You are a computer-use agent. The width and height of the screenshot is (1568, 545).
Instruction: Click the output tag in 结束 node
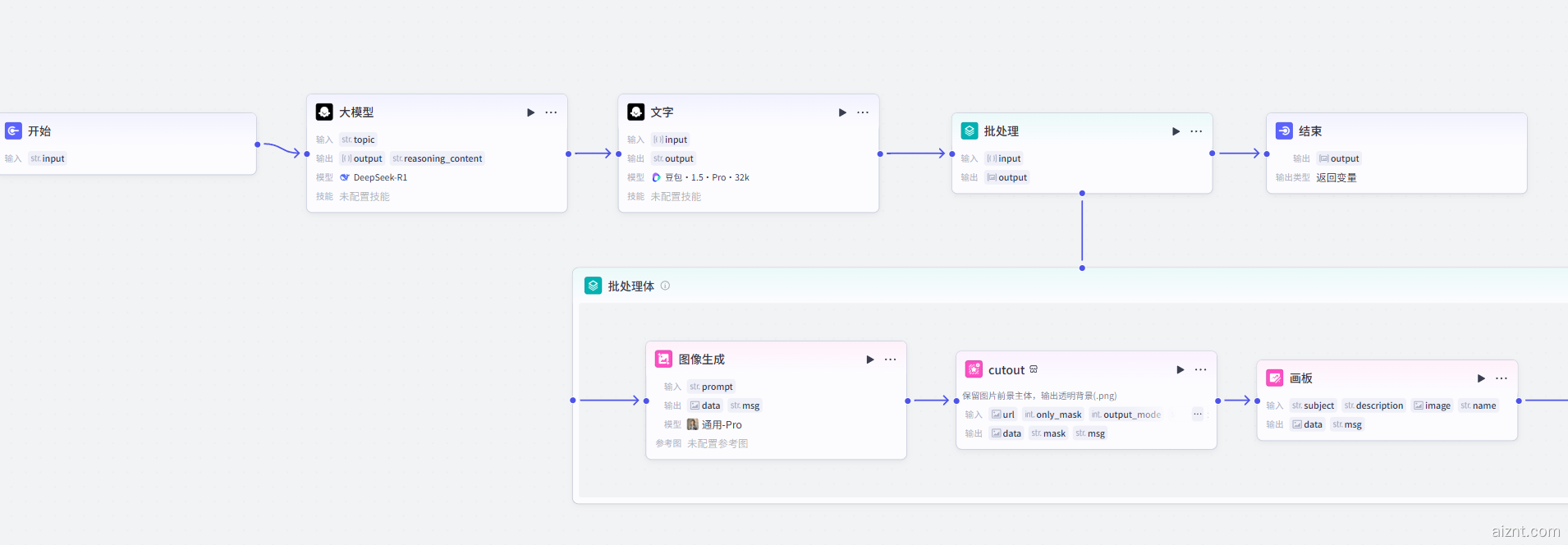[1339, 158]
